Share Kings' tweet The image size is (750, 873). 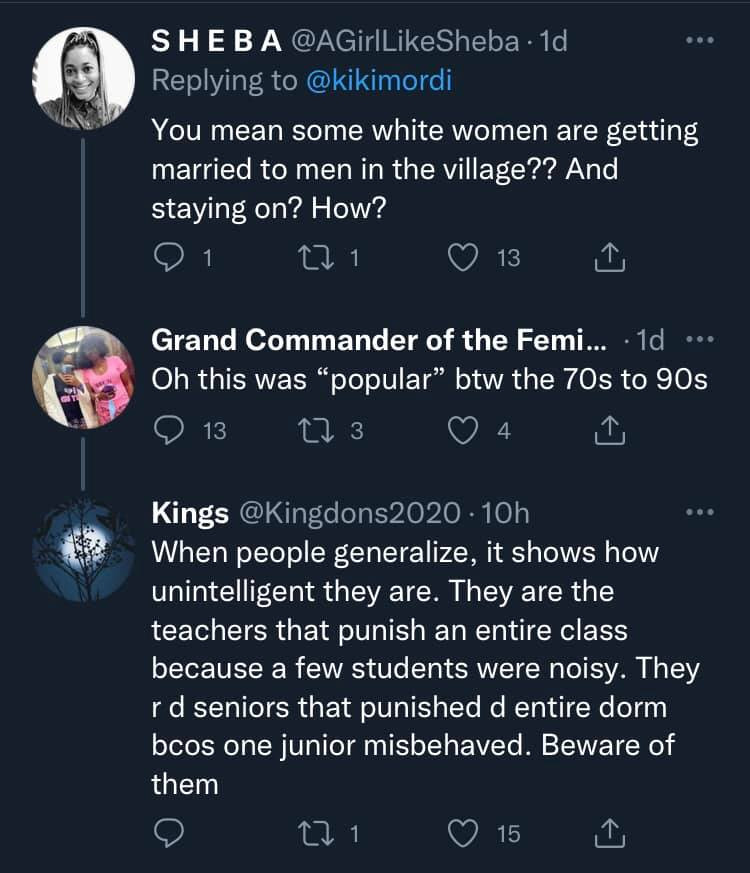609,832
